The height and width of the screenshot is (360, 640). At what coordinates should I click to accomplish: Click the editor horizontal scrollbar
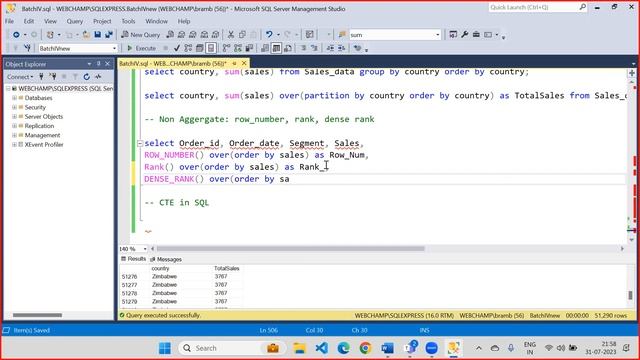291,249
